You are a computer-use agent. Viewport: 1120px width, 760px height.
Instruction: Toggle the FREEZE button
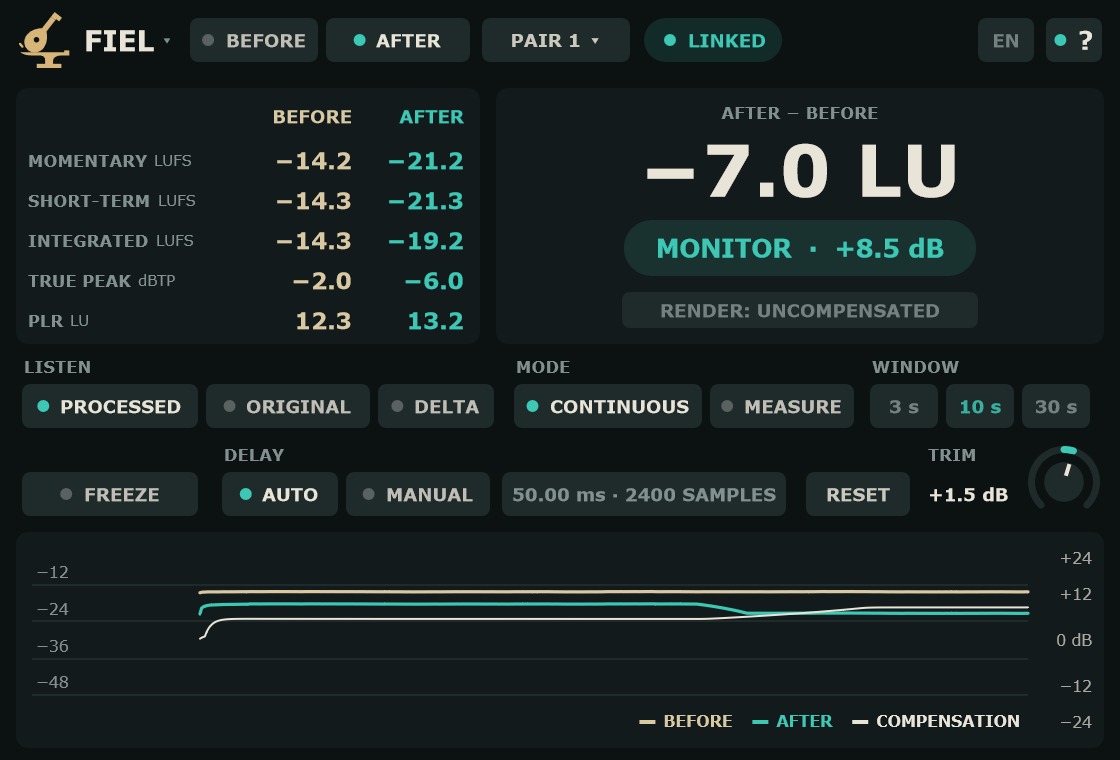tap(110, 494)
